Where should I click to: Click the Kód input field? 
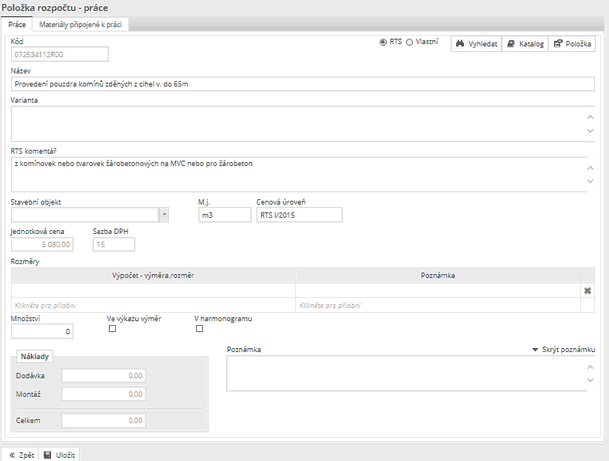click(60, 54)
